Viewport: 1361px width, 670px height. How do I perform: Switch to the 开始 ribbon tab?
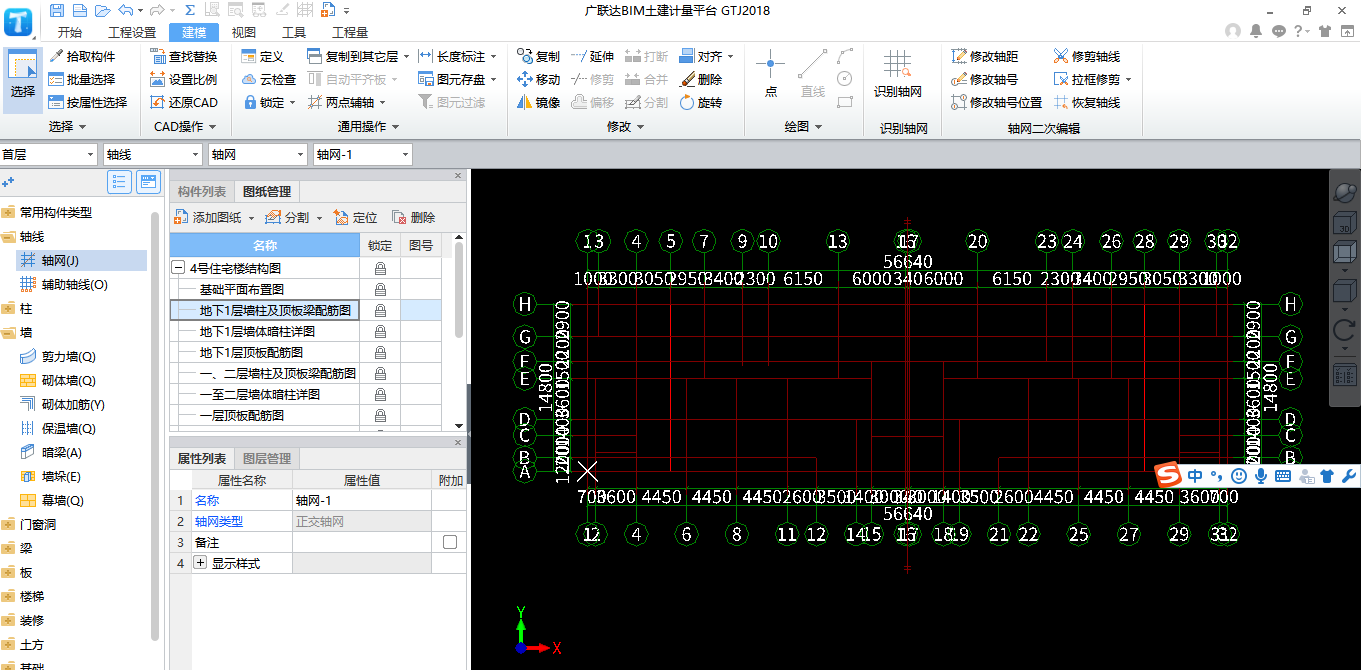click(x=69, y=32)
